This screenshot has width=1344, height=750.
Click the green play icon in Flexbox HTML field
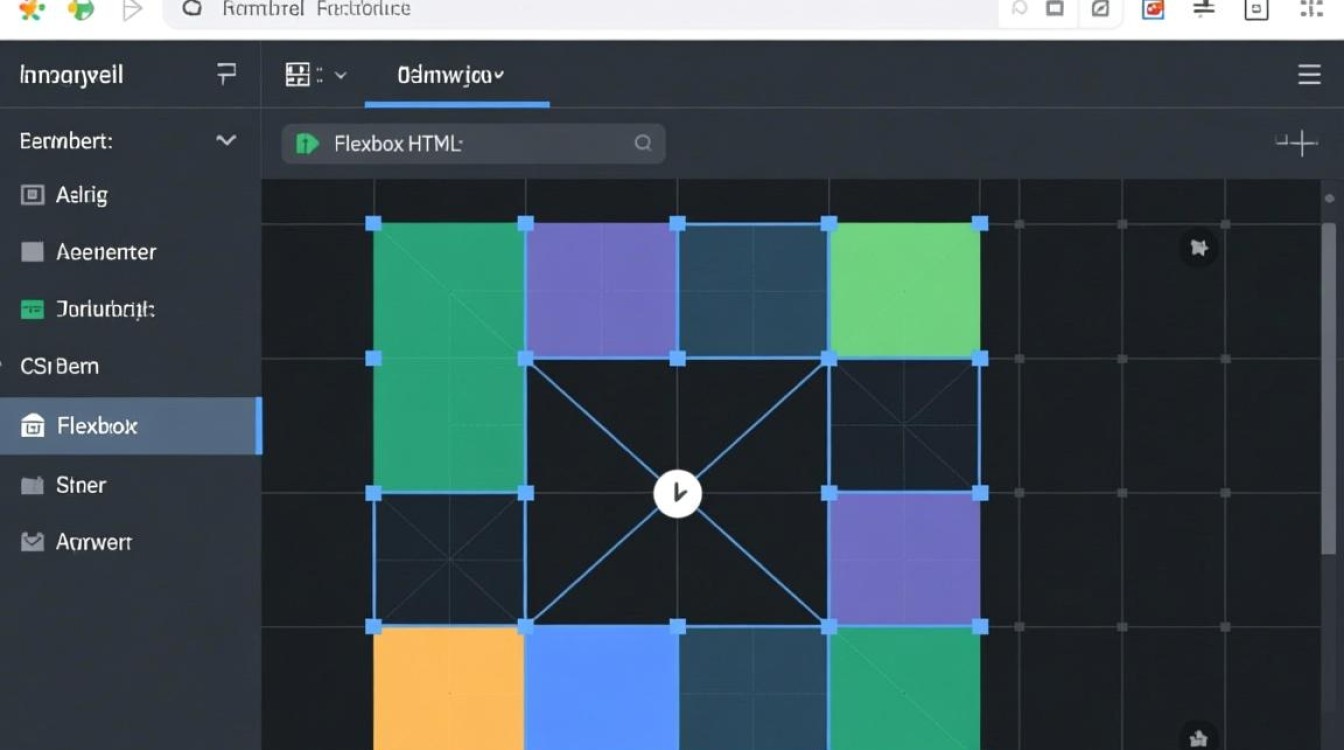pos(307,144)
